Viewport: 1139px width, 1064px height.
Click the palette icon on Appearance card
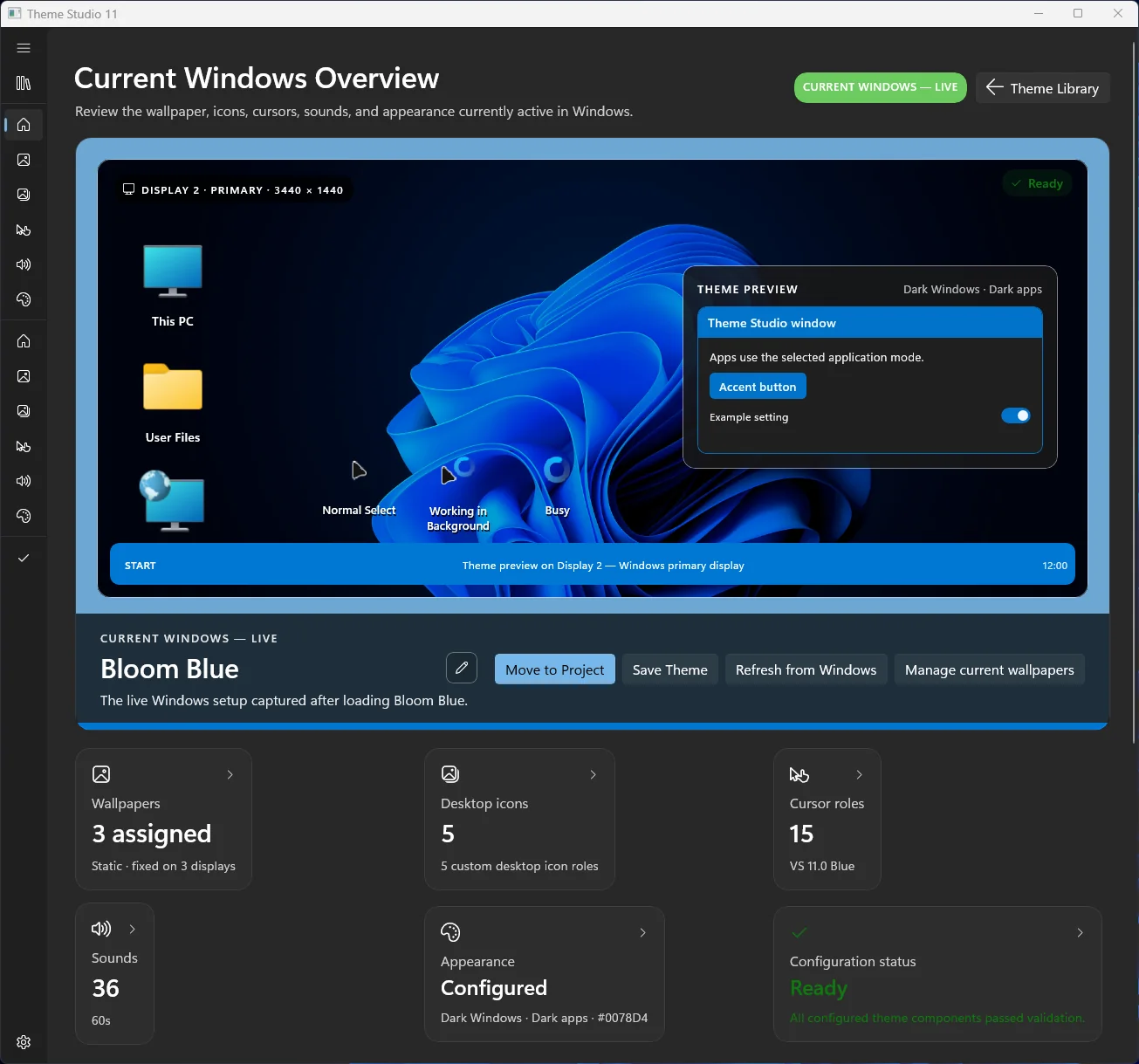point(450,932)
